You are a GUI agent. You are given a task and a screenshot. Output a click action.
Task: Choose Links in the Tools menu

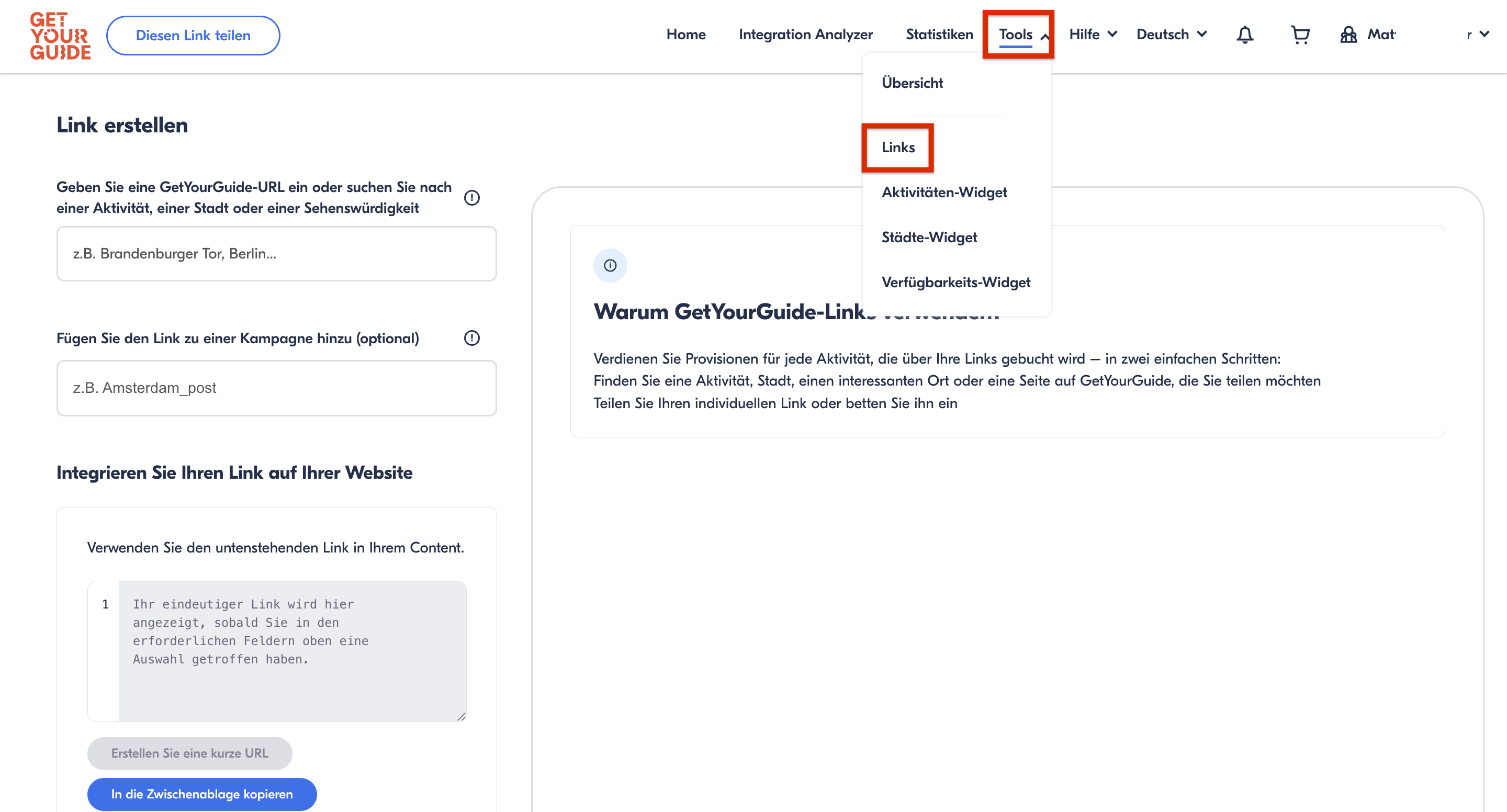898,148
